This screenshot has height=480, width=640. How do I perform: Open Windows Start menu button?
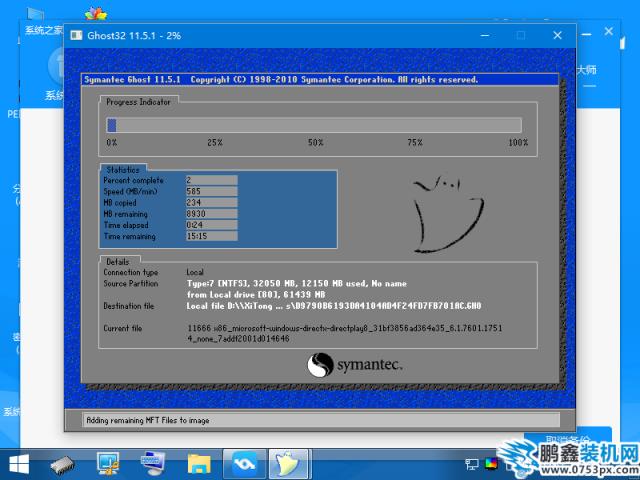tap(19, 464)
